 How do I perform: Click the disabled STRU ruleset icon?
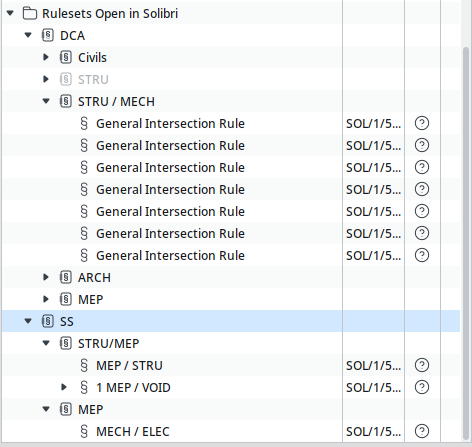click(66, 79)
